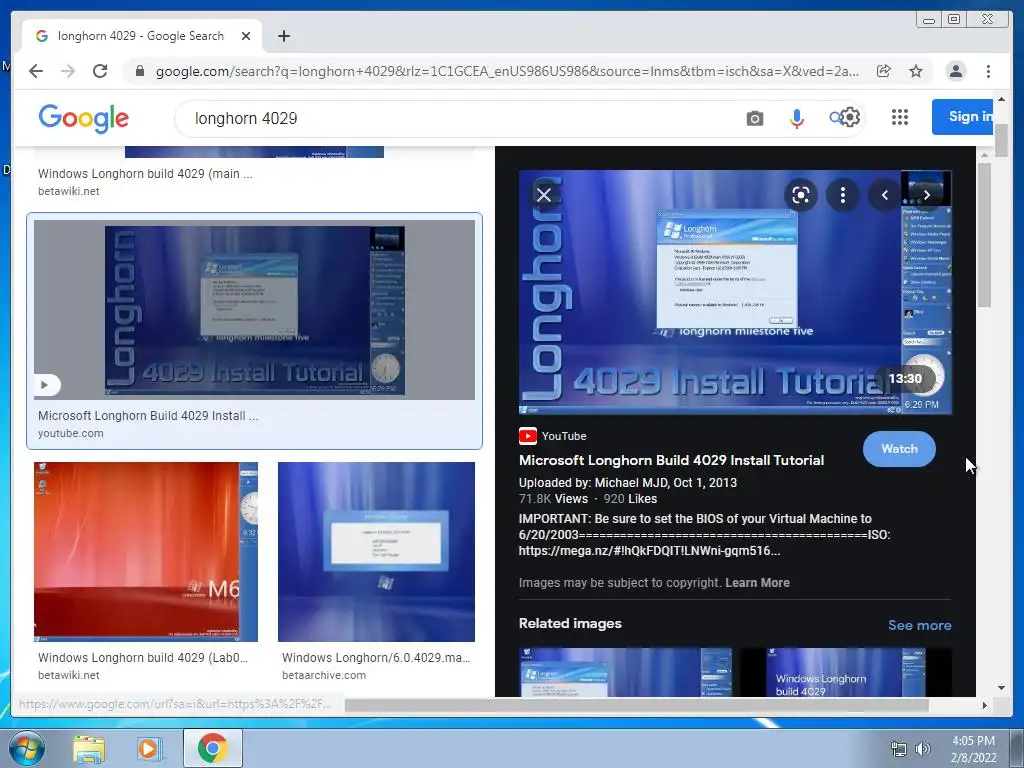Select the 4029 Install Tutorial result thumbnail
The image size is (1024, 768).
(255, 310)
